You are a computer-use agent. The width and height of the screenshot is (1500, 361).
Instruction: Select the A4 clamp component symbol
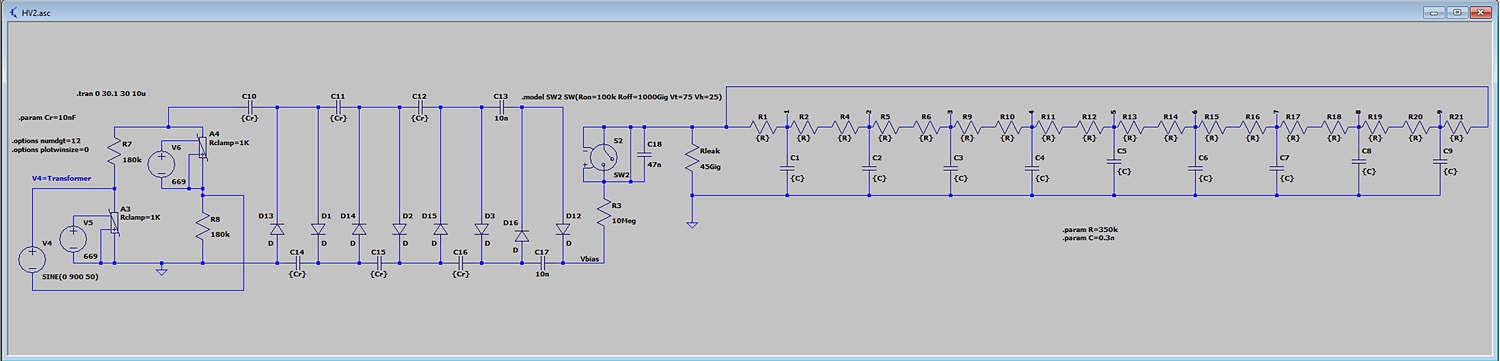tap(201, 148)
